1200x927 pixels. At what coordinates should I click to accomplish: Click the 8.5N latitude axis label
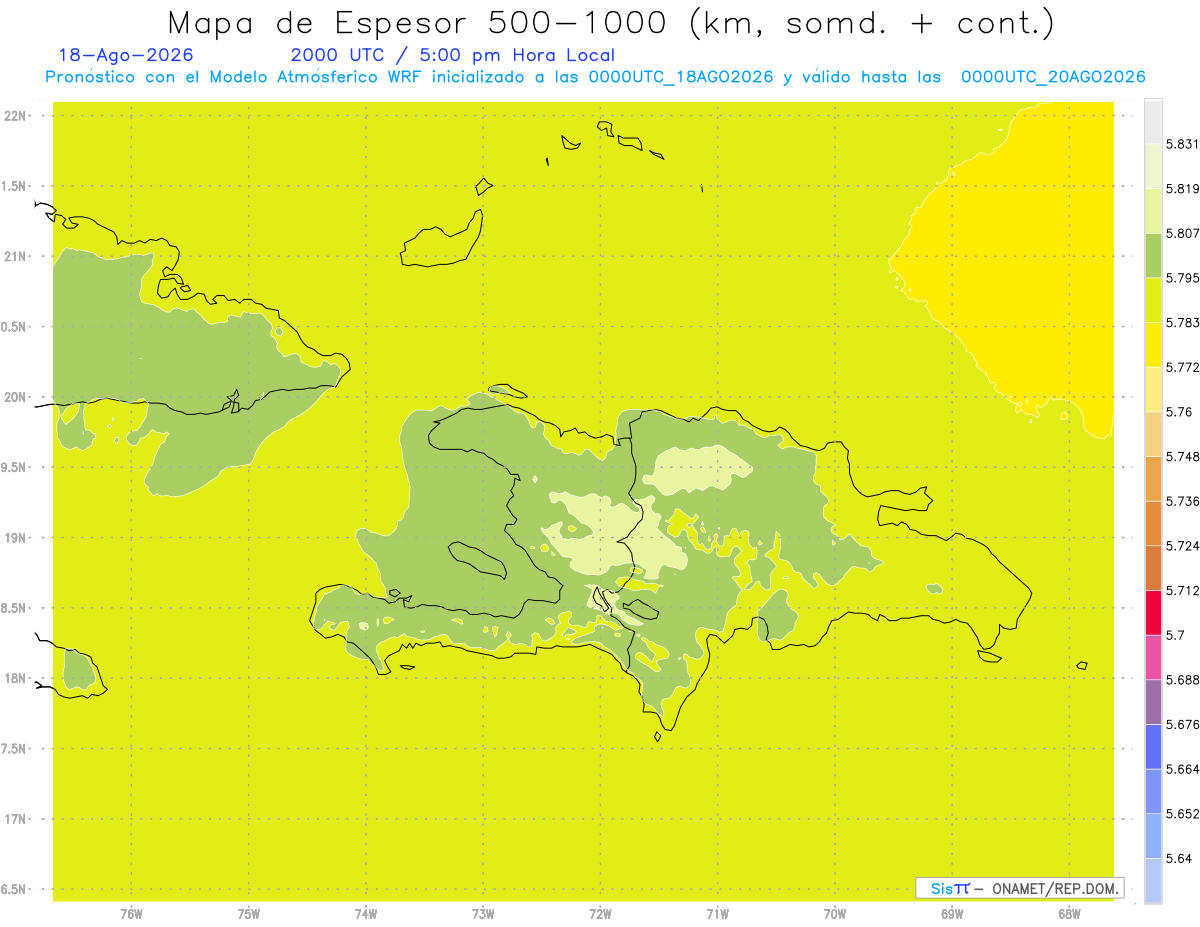[14, 608]
